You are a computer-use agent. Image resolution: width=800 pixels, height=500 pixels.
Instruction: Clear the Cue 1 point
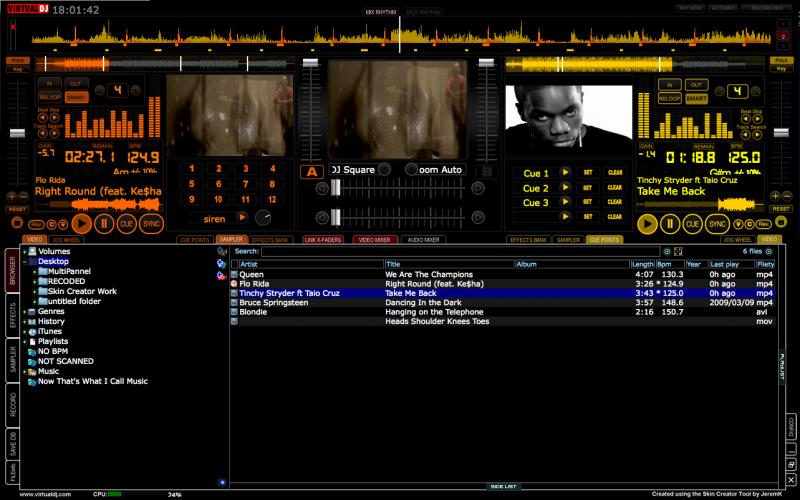(615, 172)
